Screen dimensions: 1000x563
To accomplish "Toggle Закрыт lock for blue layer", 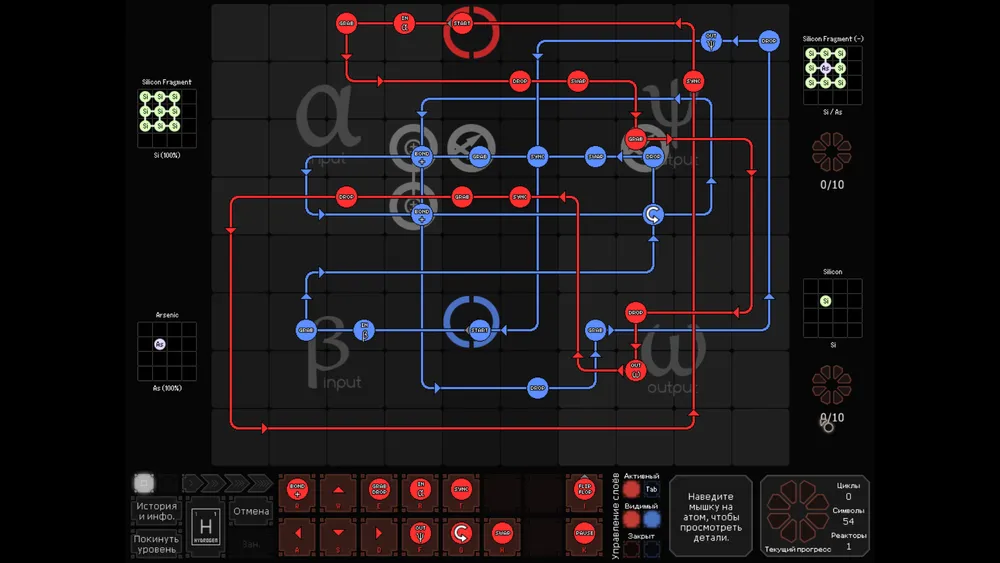I will (x=652, y=548).
